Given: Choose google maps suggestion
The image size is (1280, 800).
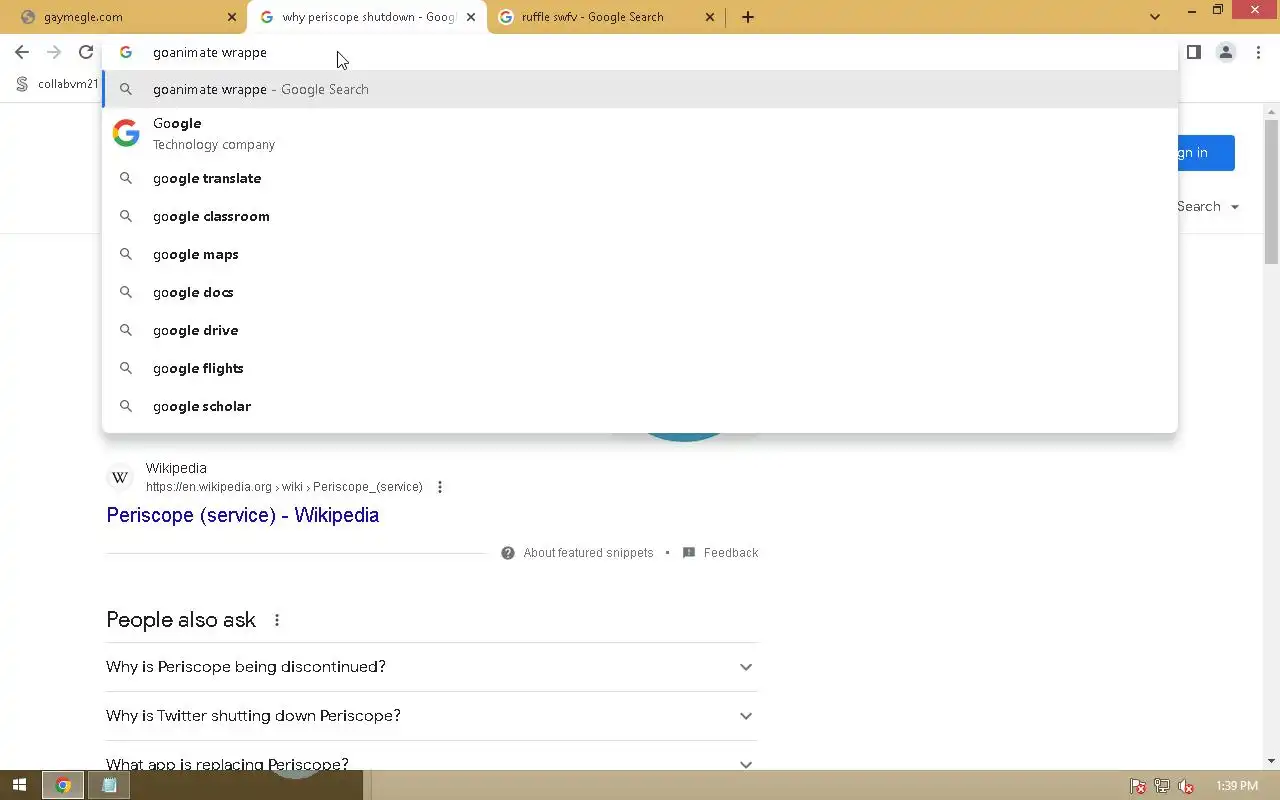Looking at the screenshot, I should 640,254.
